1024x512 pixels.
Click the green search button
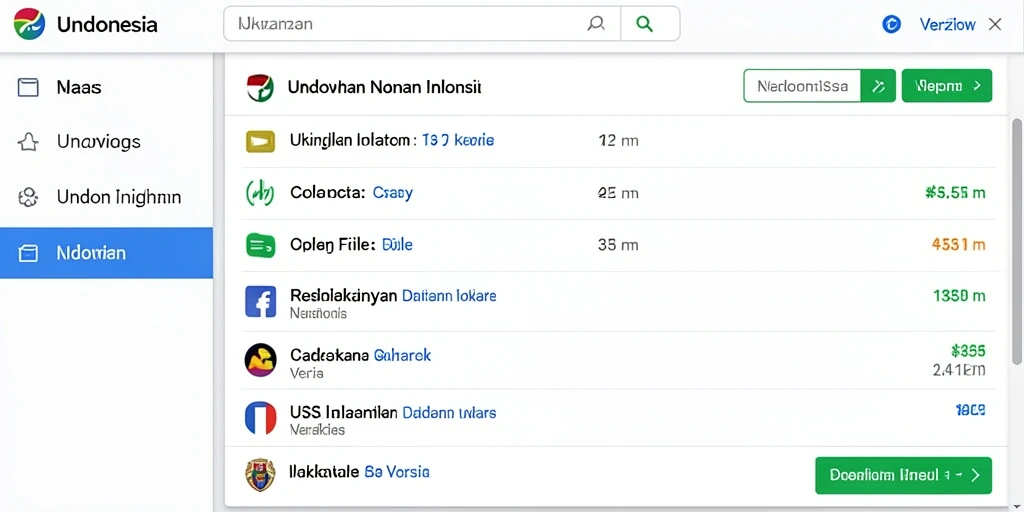pos(645,24)
